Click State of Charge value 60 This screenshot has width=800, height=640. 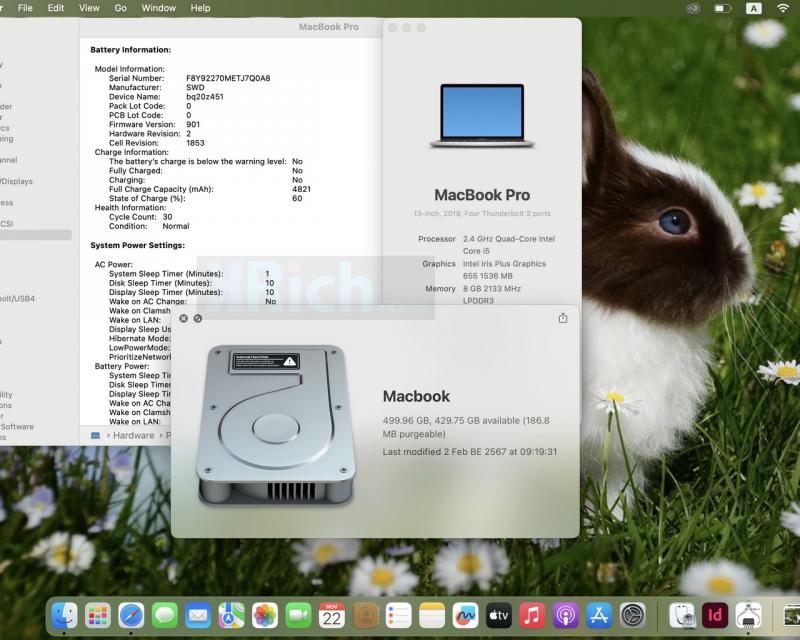click(x=297, y=198)
